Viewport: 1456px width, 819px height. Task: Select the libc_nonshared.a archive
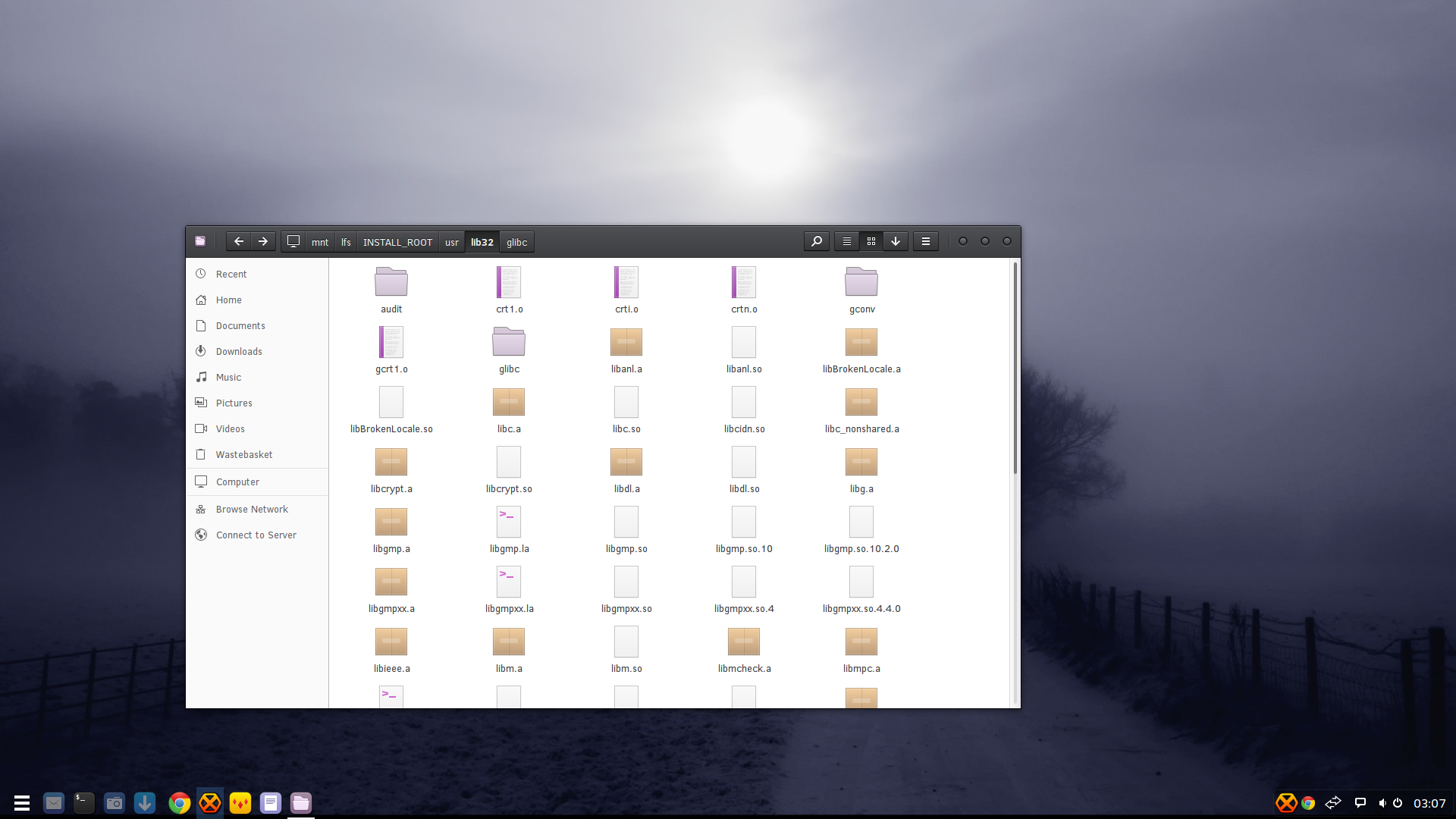coord(861,402)
